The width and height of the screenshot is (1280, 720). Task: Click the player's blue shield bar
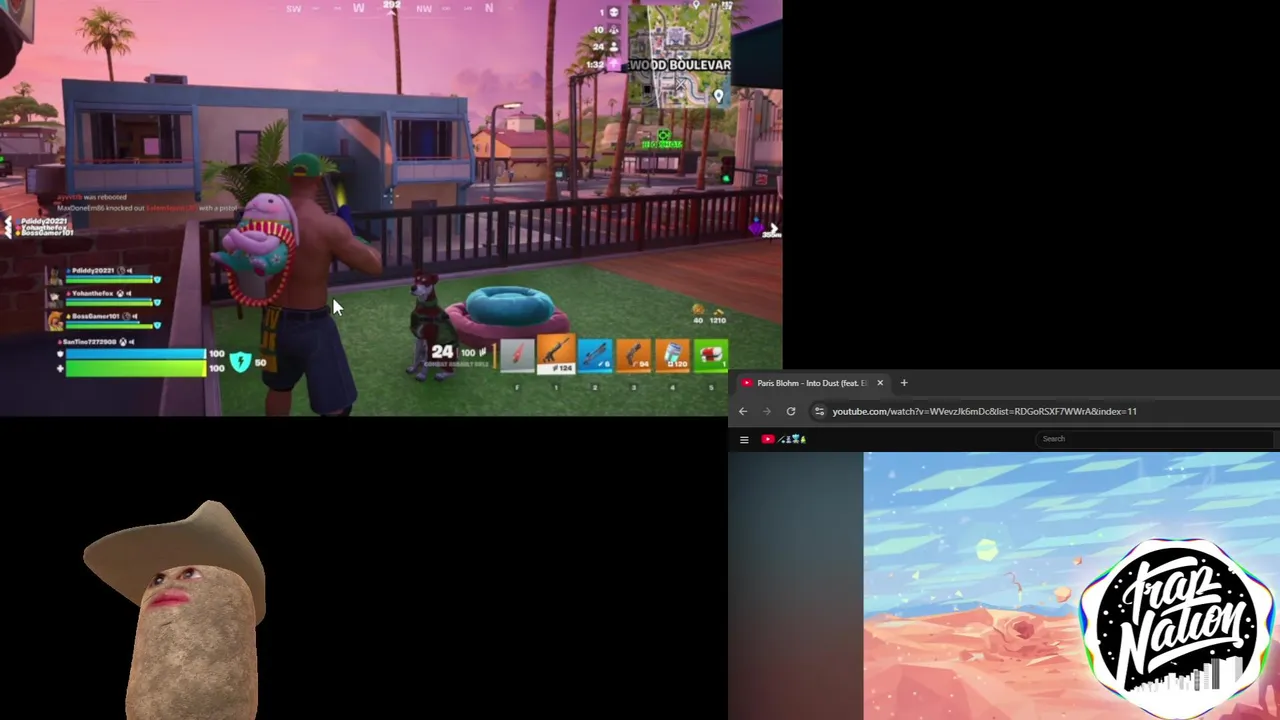pyautogui.click(x=134, y=354)
